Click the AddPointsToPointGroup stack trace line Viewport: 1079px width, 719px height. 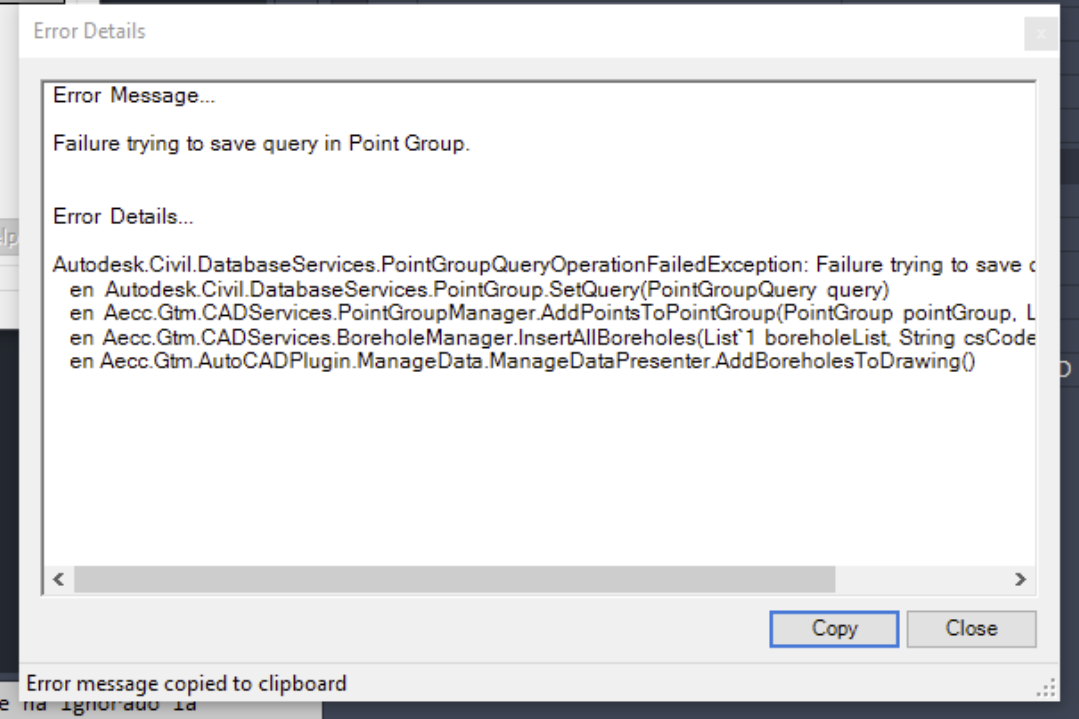tap(550, 314)
